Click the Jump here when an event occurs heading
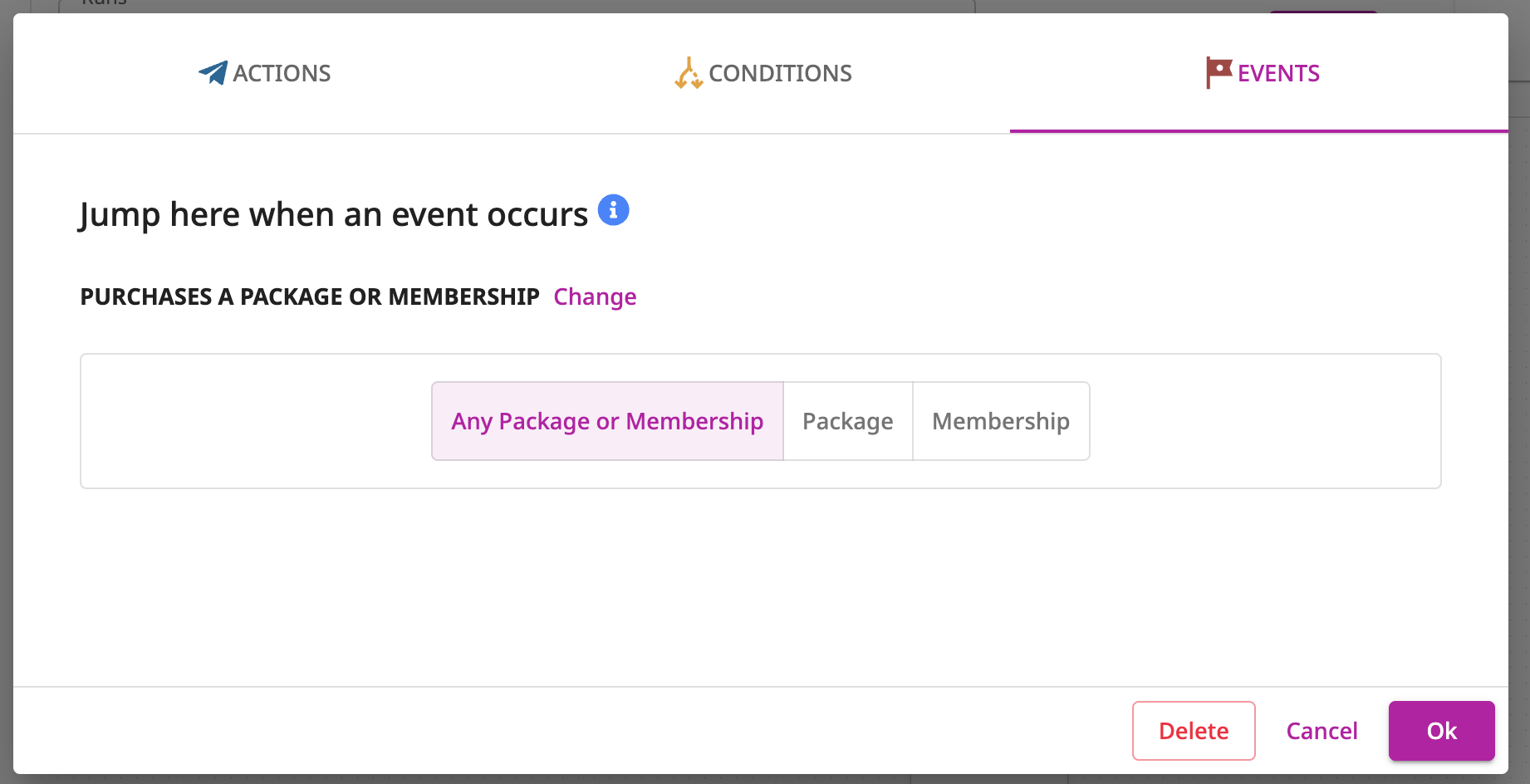Viewport: 1530px width, 784px height. coord(334,214)
